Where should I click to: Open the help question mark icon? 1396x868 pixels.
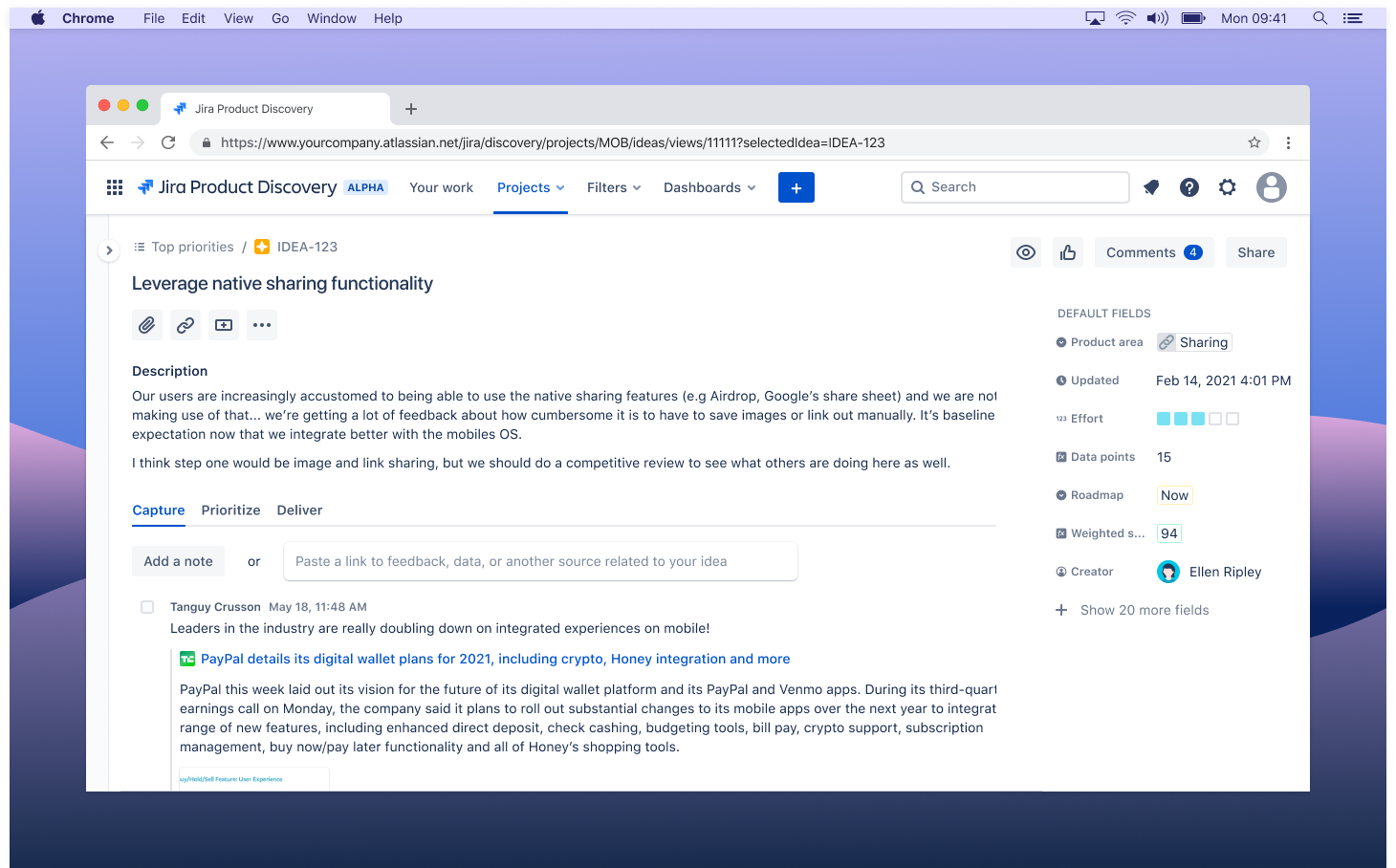tap(1189, 187)
